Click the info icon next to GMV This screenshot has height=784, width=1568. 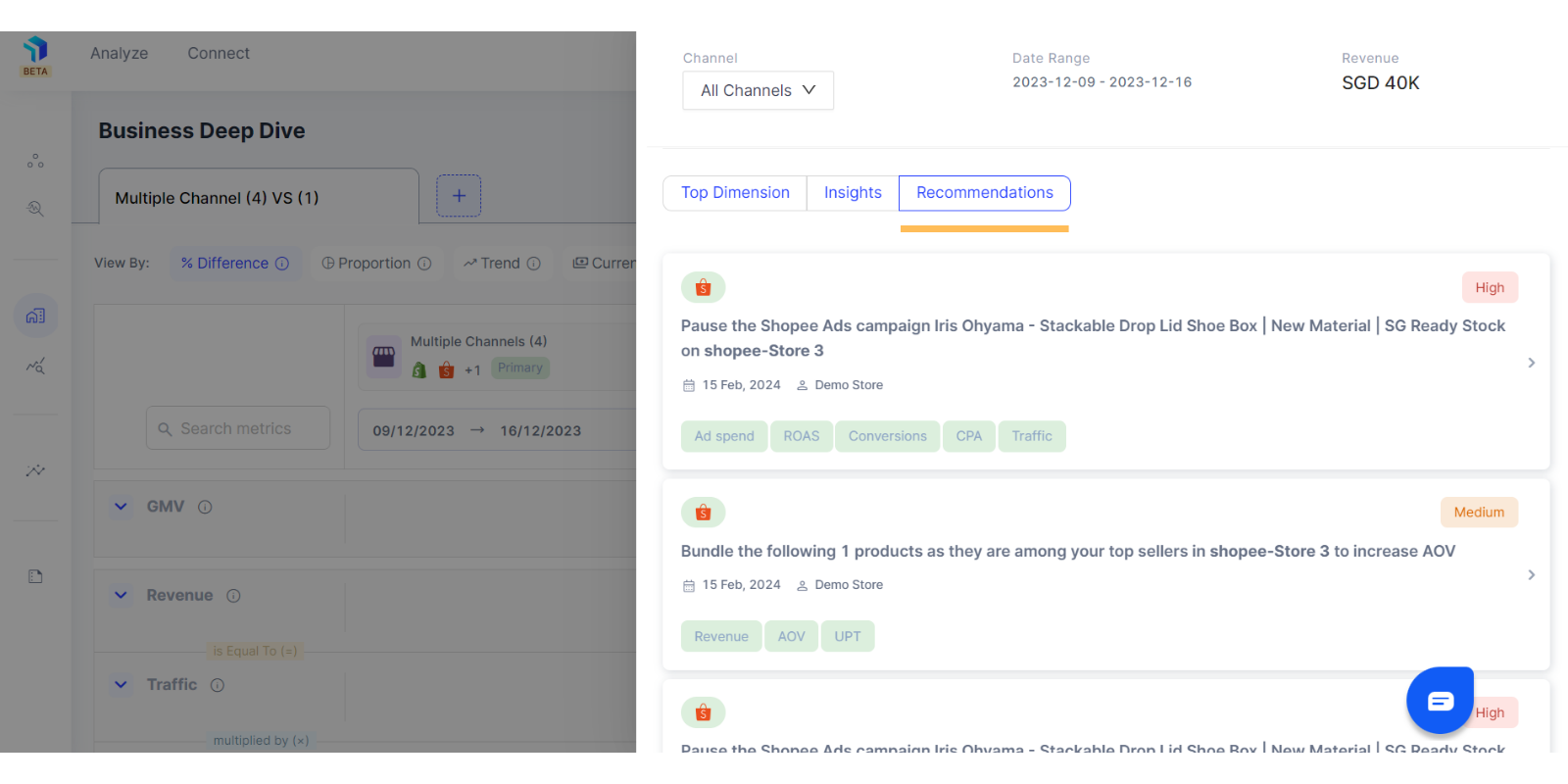click(x=205, y=507)
